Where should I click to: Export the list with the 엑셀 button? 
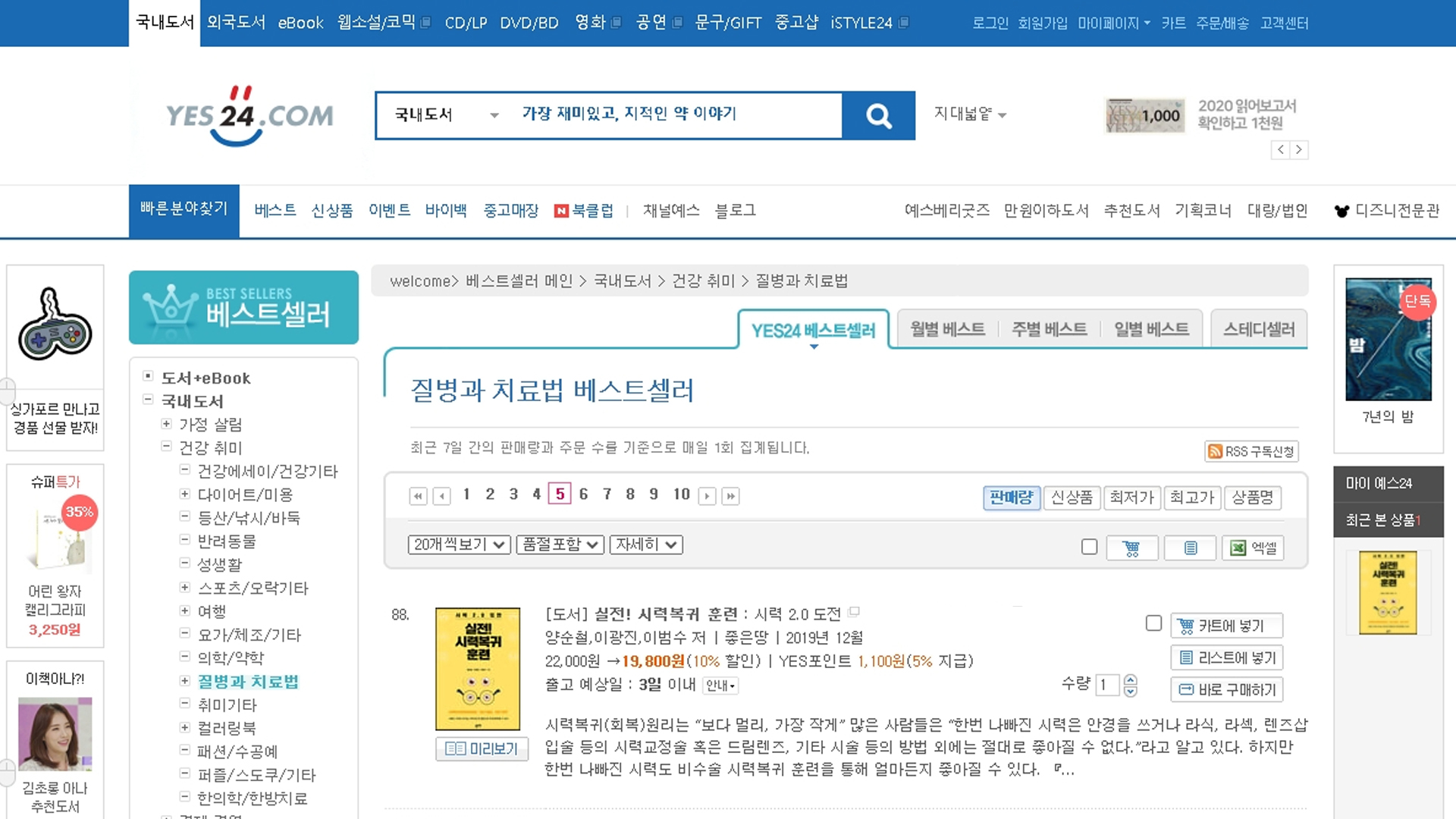1253,548
